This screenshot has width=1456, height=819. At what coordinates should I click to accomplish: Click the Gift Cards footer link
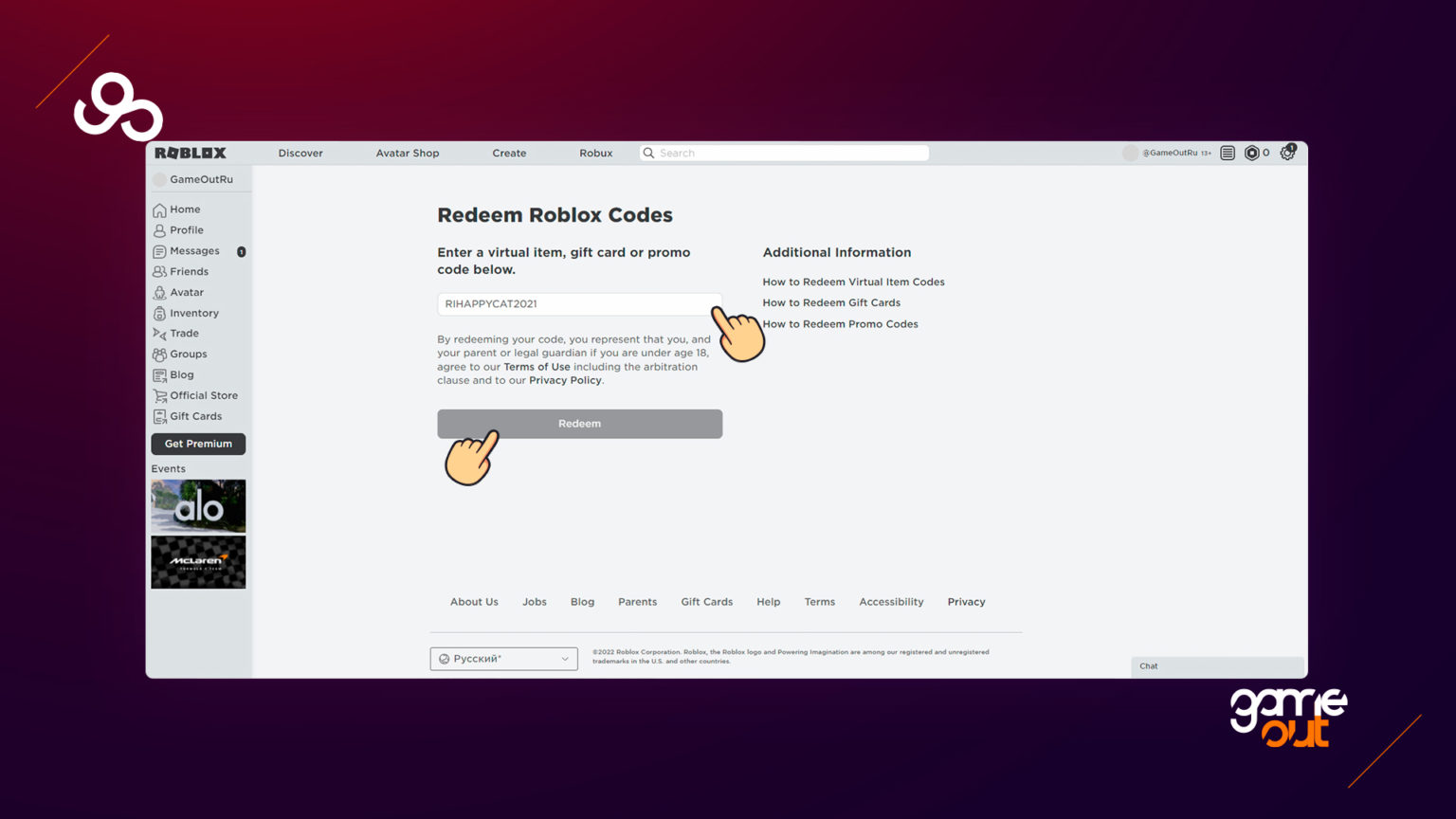pos(706,602)
